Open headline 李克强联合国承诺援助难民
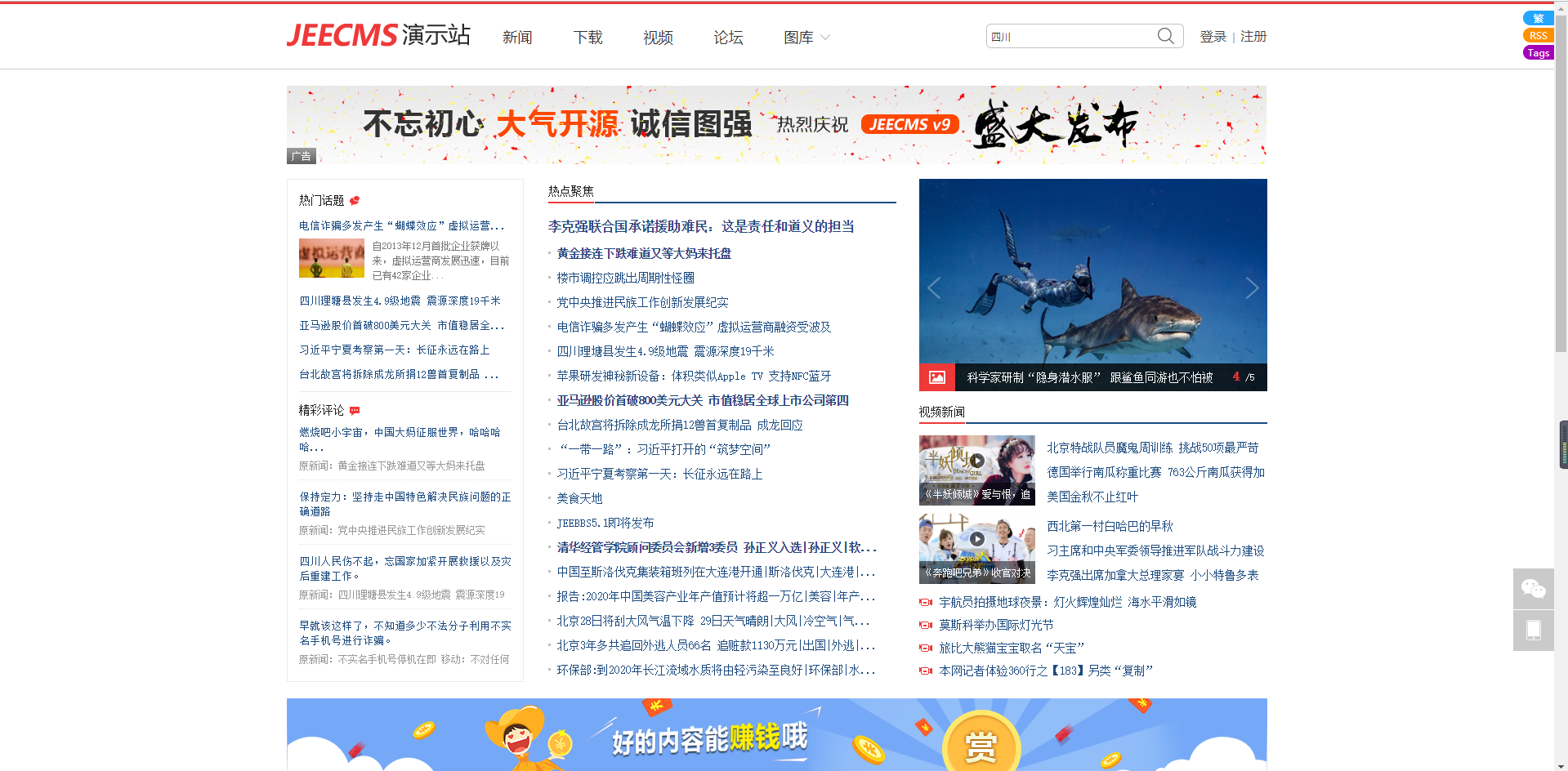 [x=700, y=226]
